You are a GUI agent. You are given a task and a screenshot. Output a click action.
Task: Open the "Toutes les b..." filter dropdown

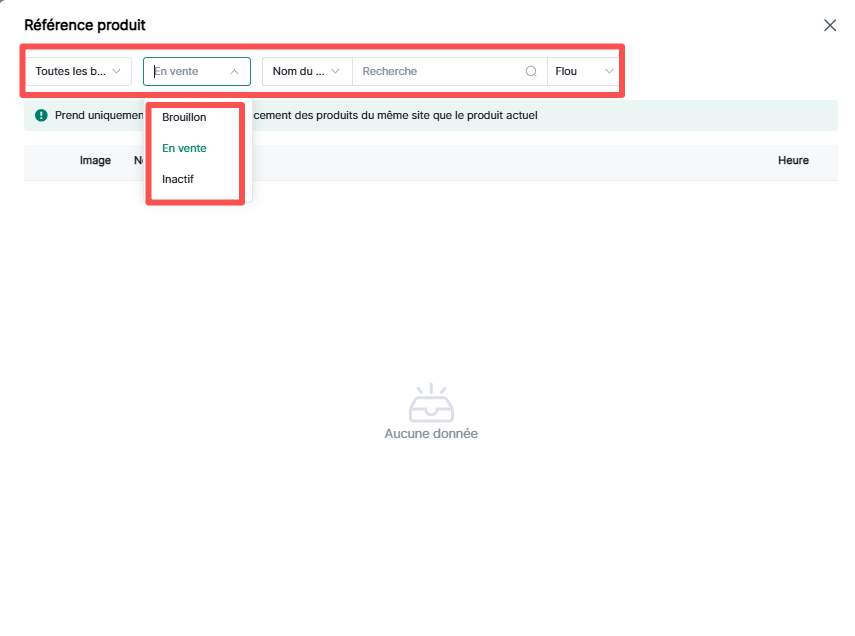[78, 72]
